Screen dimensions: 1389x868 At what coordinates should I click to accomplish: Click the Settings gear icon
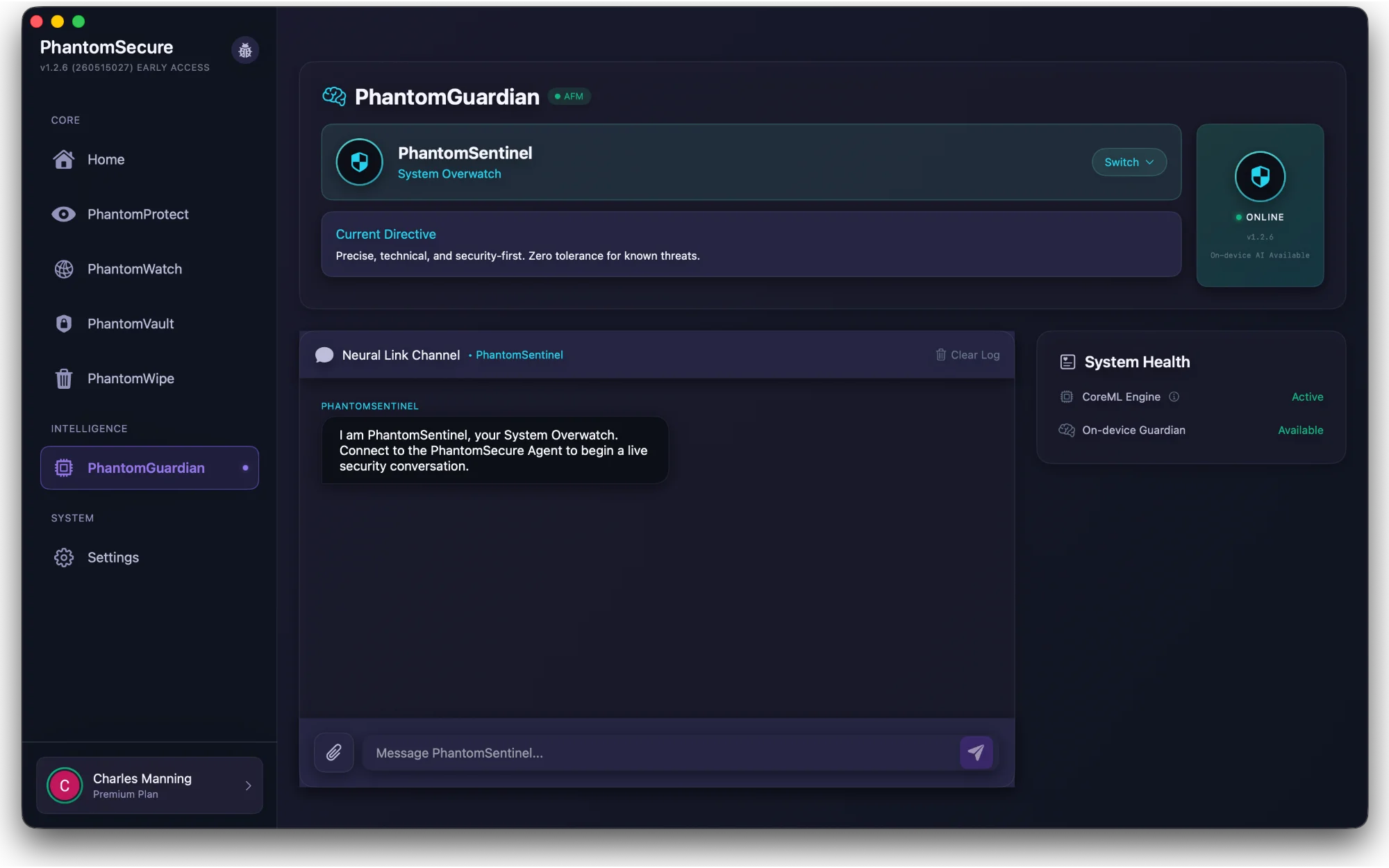[64, 558]
